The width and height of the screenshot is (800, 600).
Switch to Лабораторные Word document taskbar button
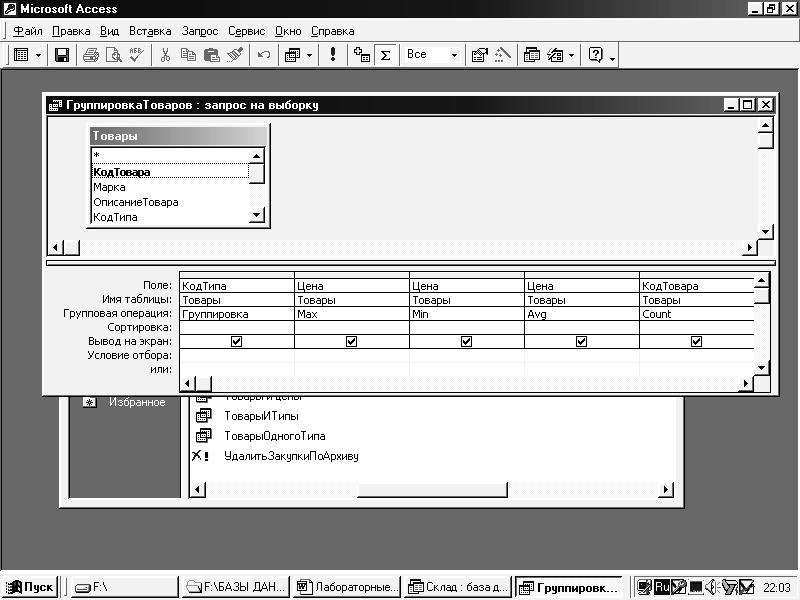[348, 587]
